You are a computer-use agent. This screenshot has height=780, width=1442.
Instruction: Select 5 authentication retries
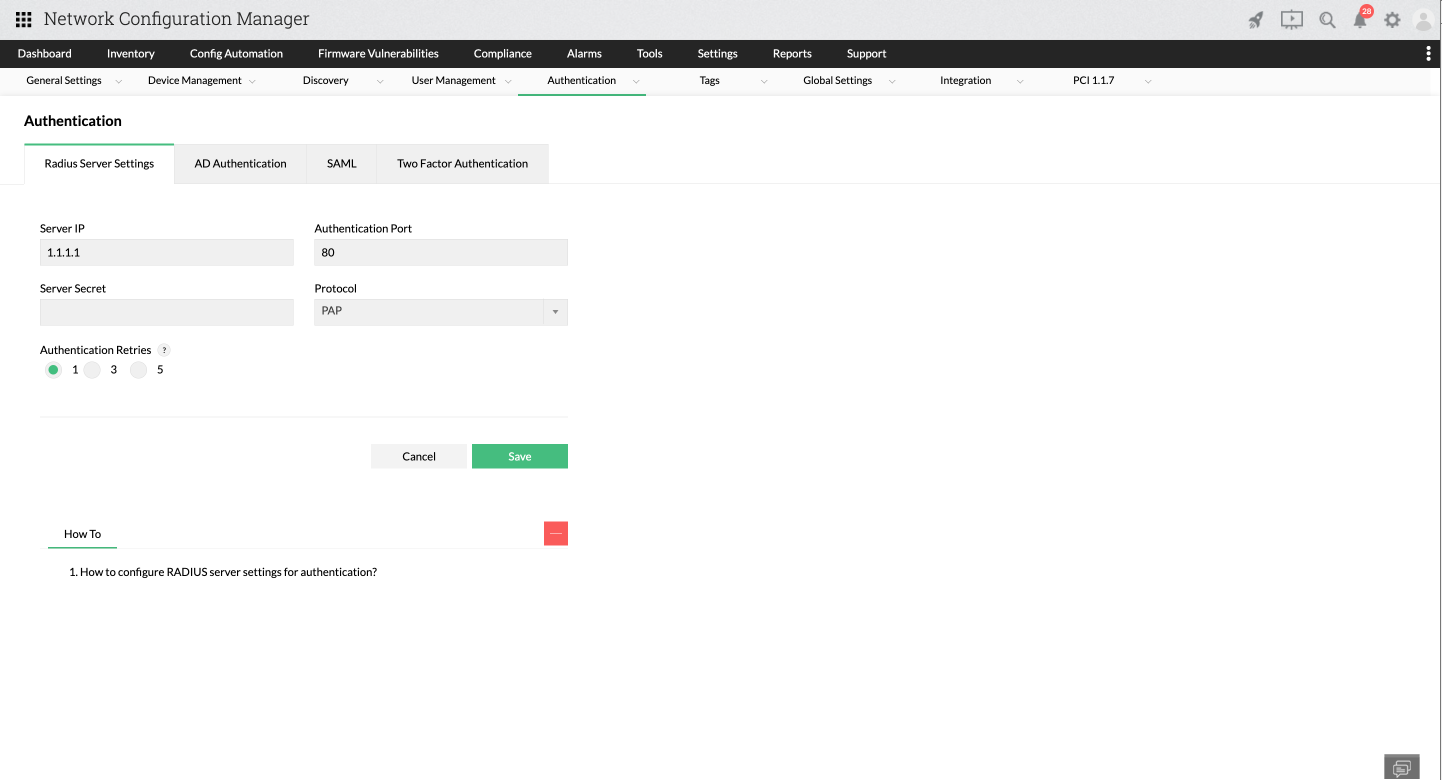point(138,370)
